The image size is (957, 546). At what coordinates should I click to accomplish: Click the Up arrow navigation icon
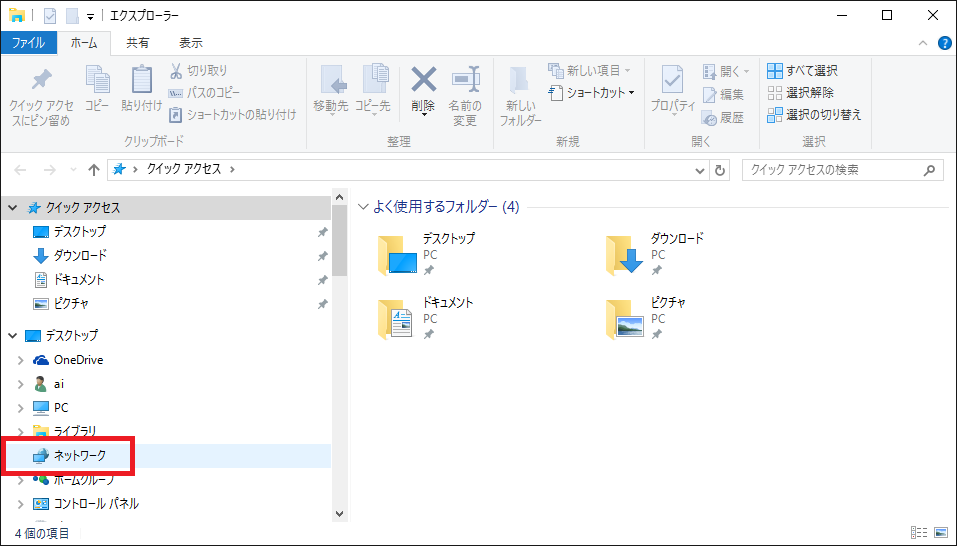(94, 170)
